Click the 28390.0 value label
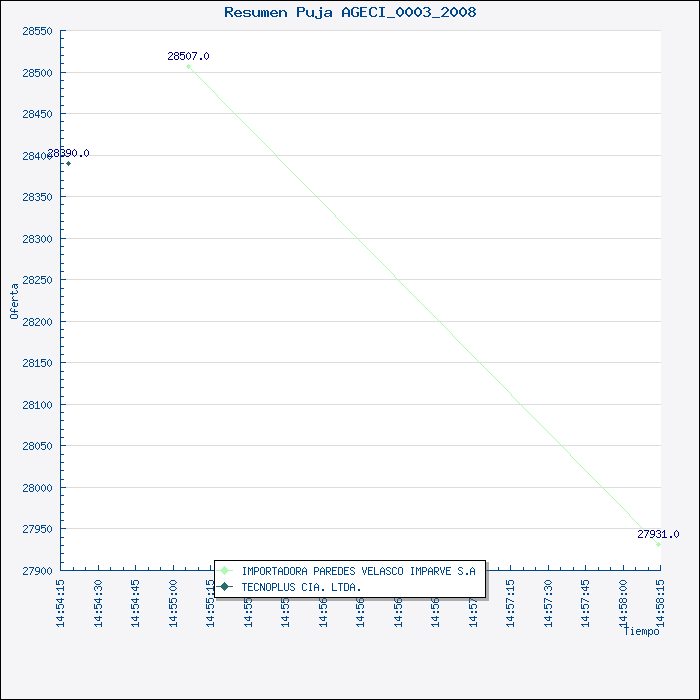The image size is (700, 700). pos(69,153)
